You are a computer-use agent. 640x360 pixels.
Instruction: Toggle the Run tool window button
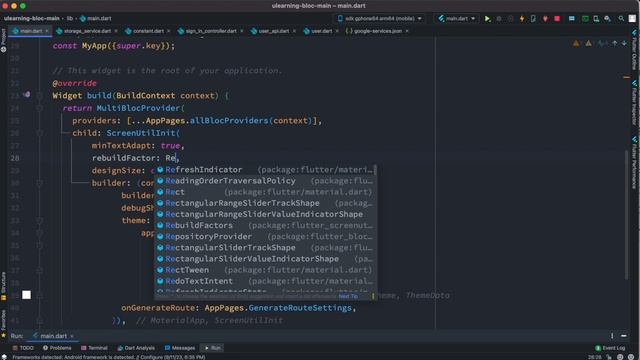[212, 348]
